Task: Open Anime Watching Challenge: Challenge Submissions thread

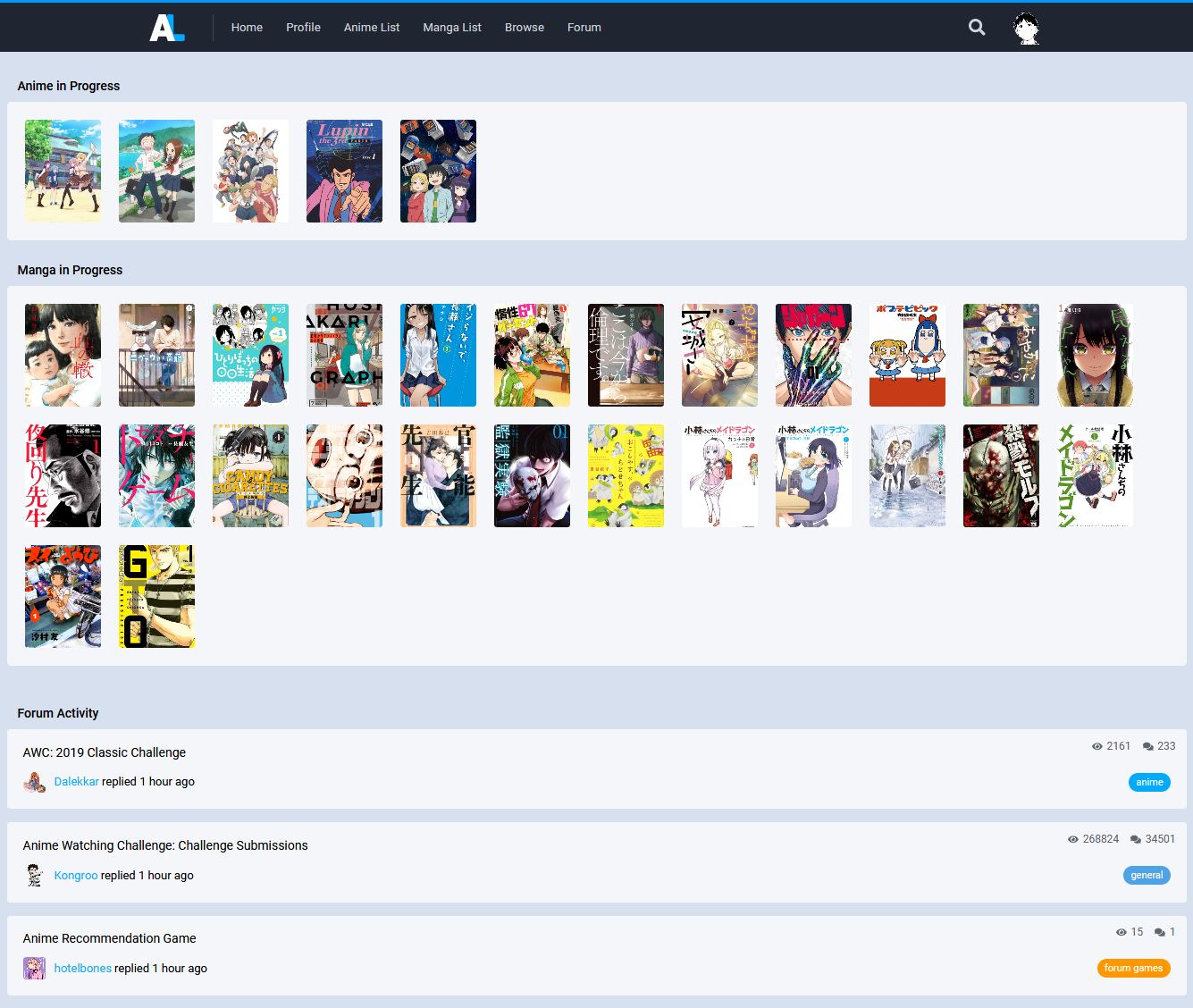Action: (165, 845)
